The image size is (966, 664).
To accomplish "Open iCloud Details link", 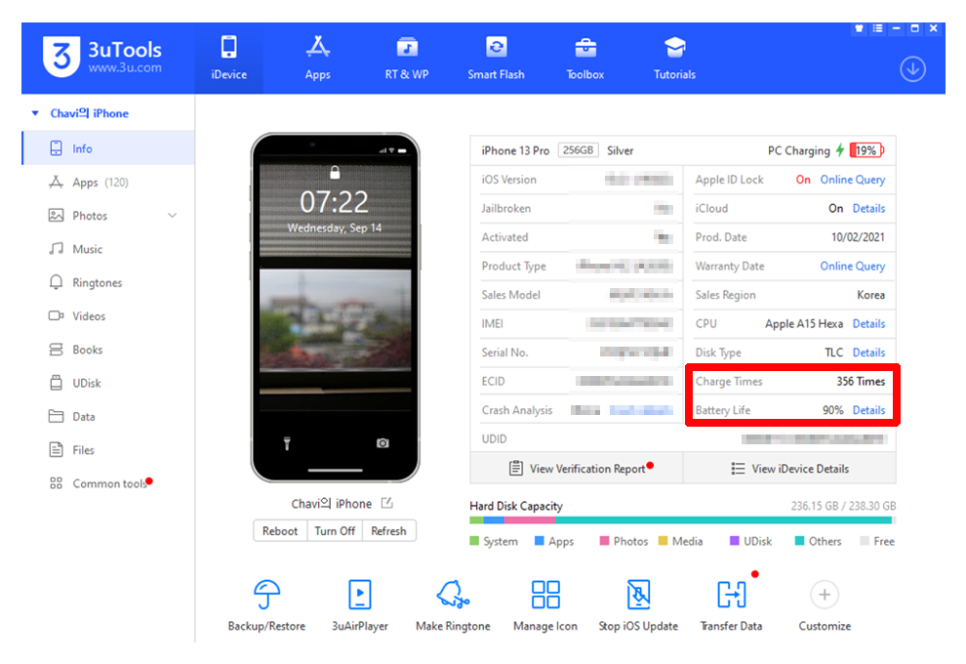I will coord(869,208).
